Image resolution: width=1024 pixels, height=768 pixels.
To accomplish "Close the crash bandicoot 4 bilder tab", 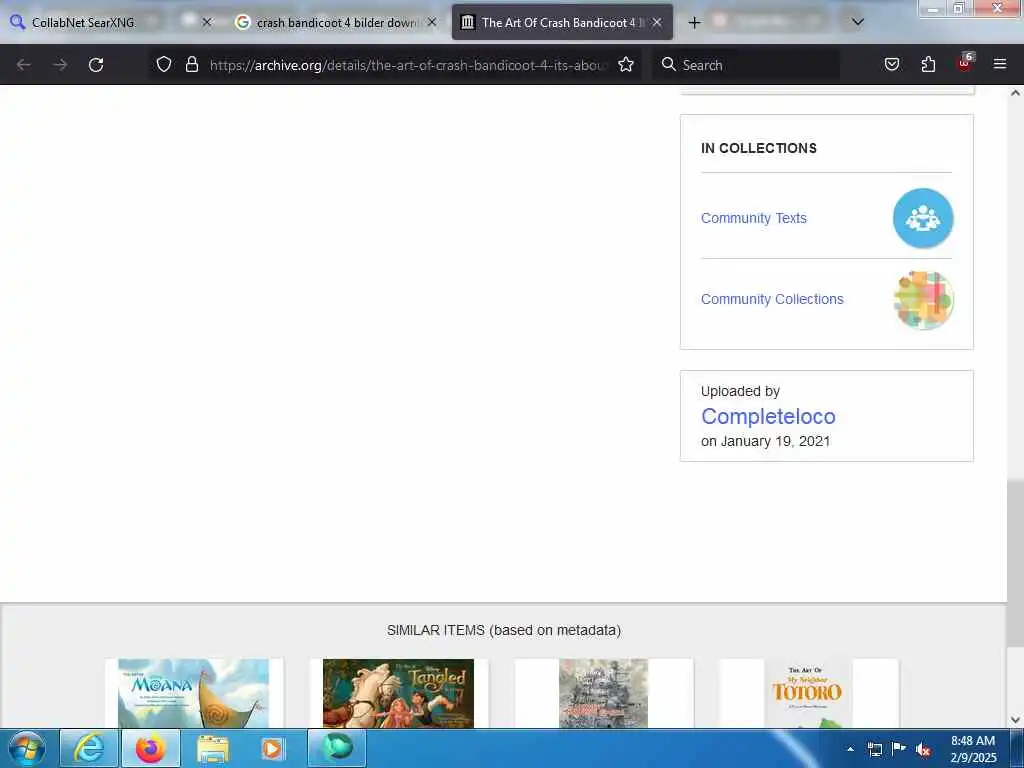I will coord(432,22).
